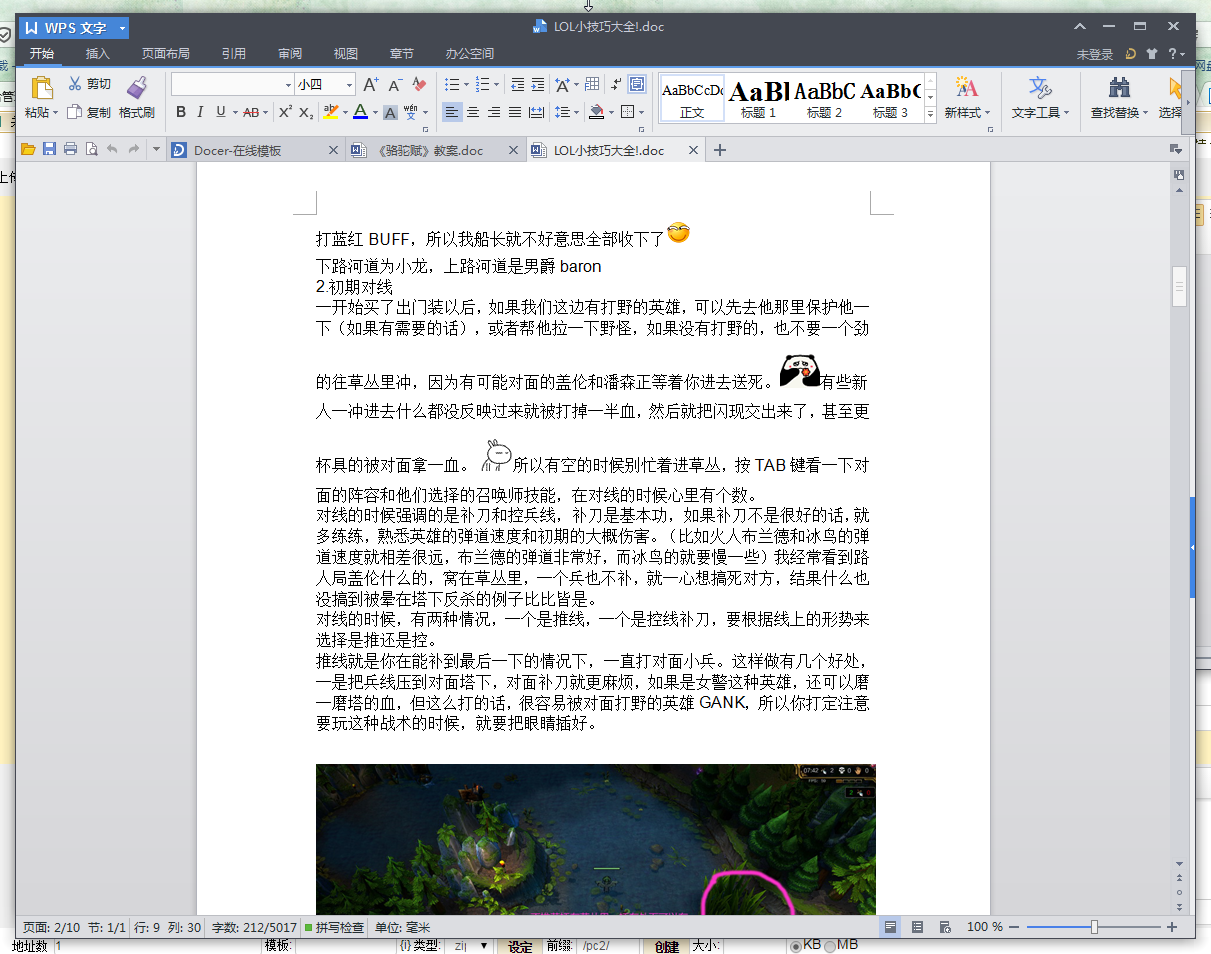Undo last action arrow in quick toolbar

click(112, 150)
